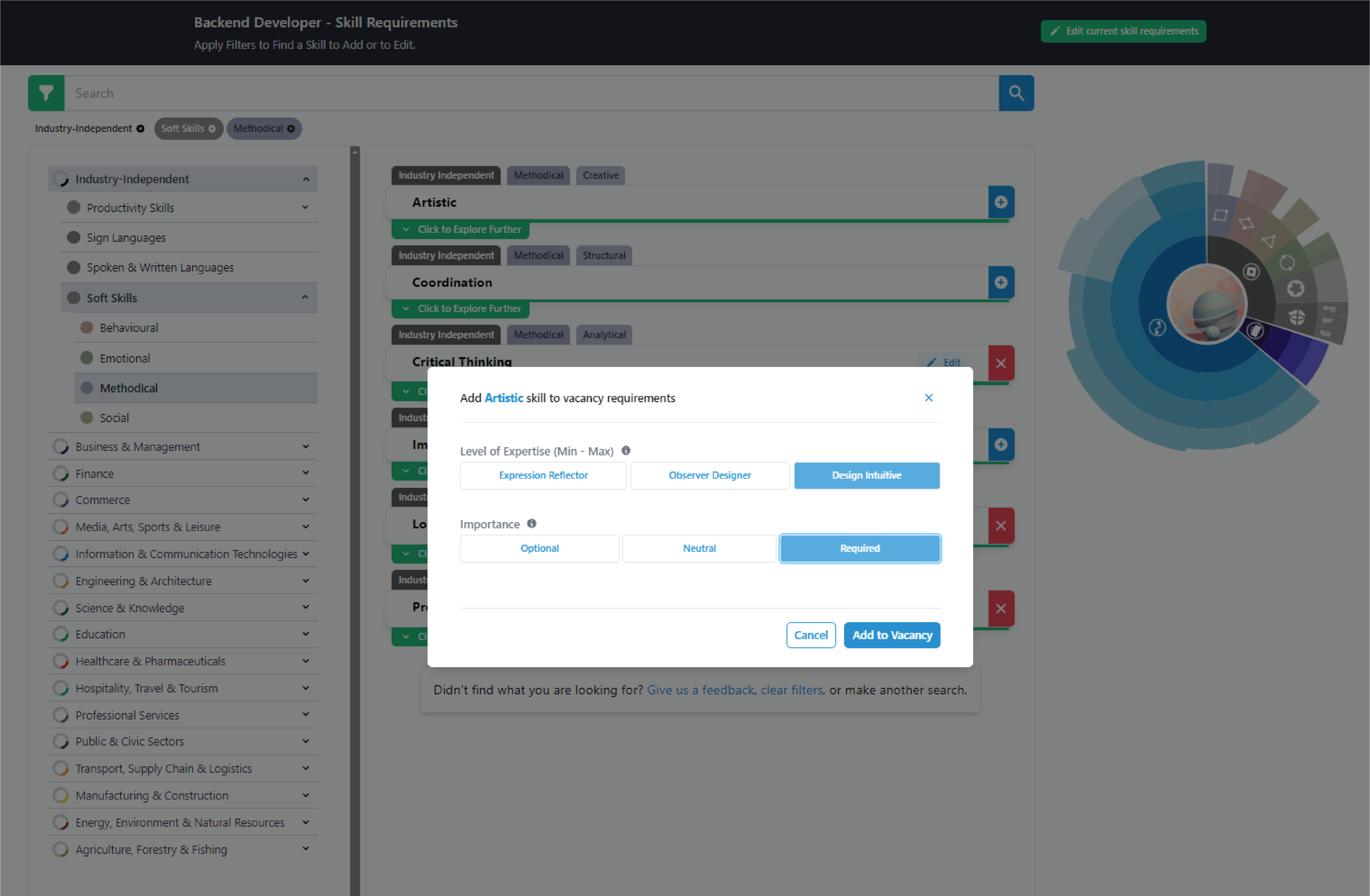Viewport: 1370px width, 896px height.
Task: Expand Click to Explore Further under Artistic
Action: [x=460, y=229]
